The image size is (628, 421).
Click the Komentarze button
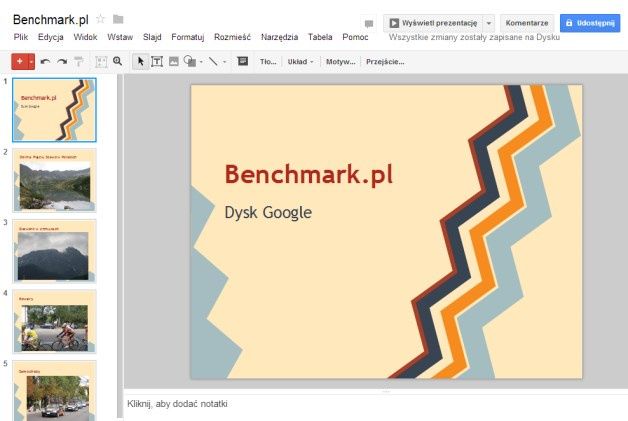coord(527,23)
